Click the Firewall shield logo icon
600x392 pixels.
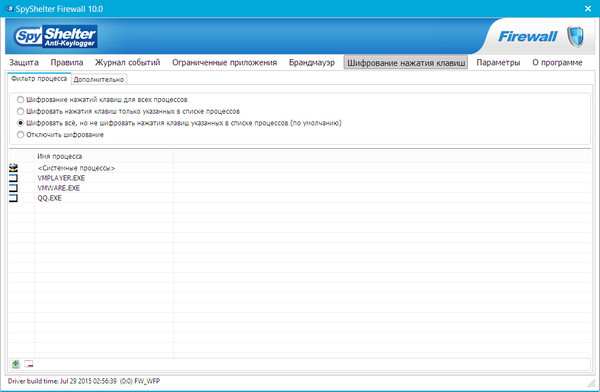point(575,37)
